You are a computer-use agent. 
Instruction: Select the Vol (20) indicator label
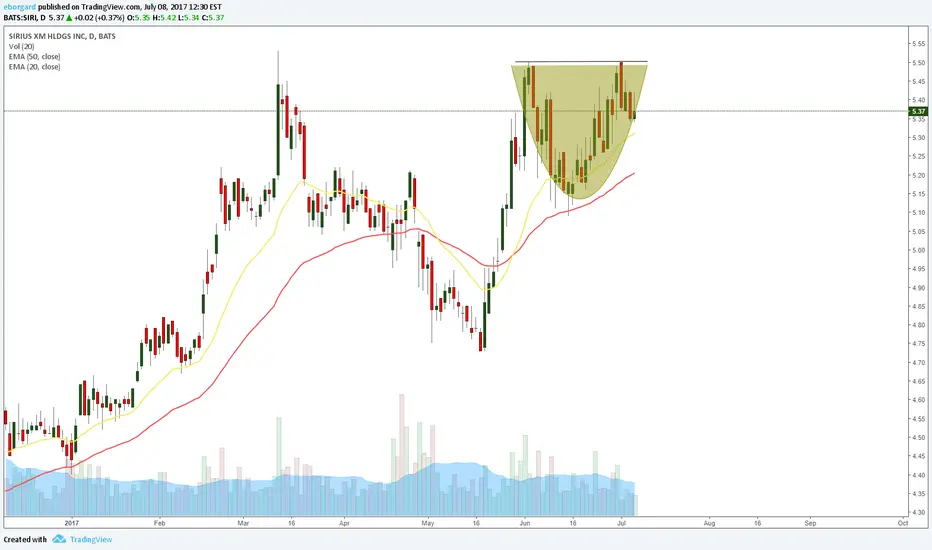(x=21, y=46)
